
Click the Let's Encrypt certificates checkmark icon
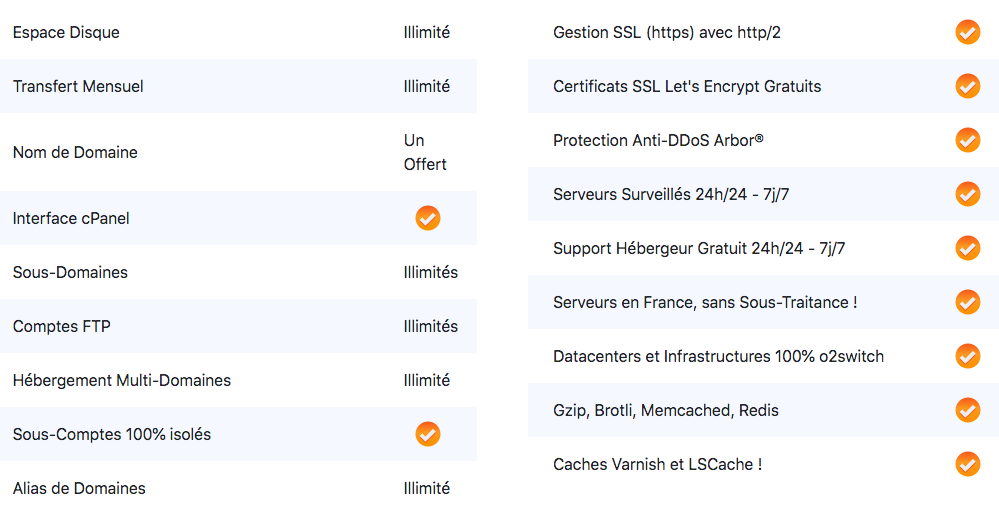967,86
